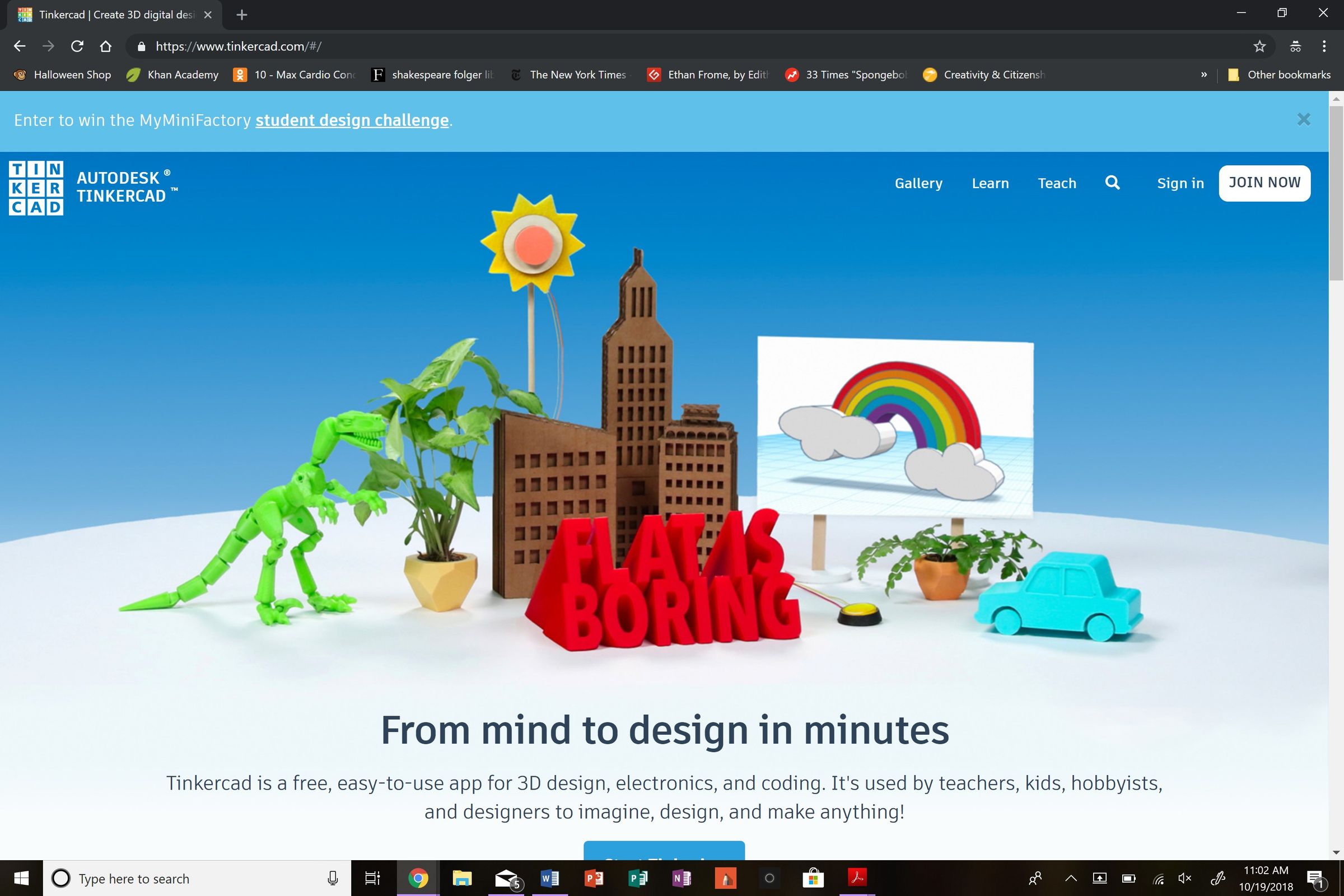Click the JOIN NOW button
1344x896 pixels.
[x=1264, y=183]
